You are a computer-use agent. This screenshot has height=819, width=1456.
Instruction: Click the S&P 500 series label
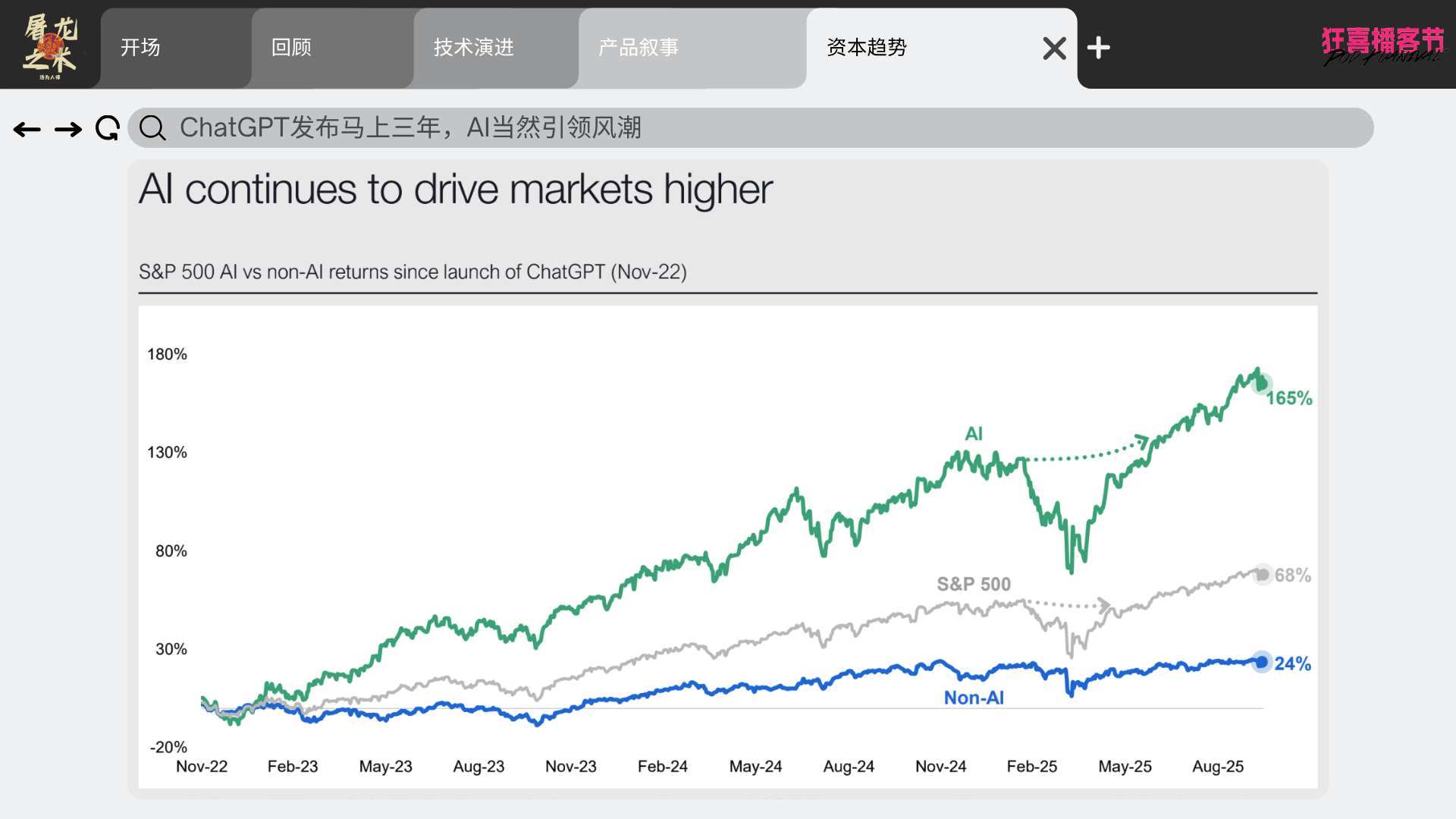(x=974, y=584)
